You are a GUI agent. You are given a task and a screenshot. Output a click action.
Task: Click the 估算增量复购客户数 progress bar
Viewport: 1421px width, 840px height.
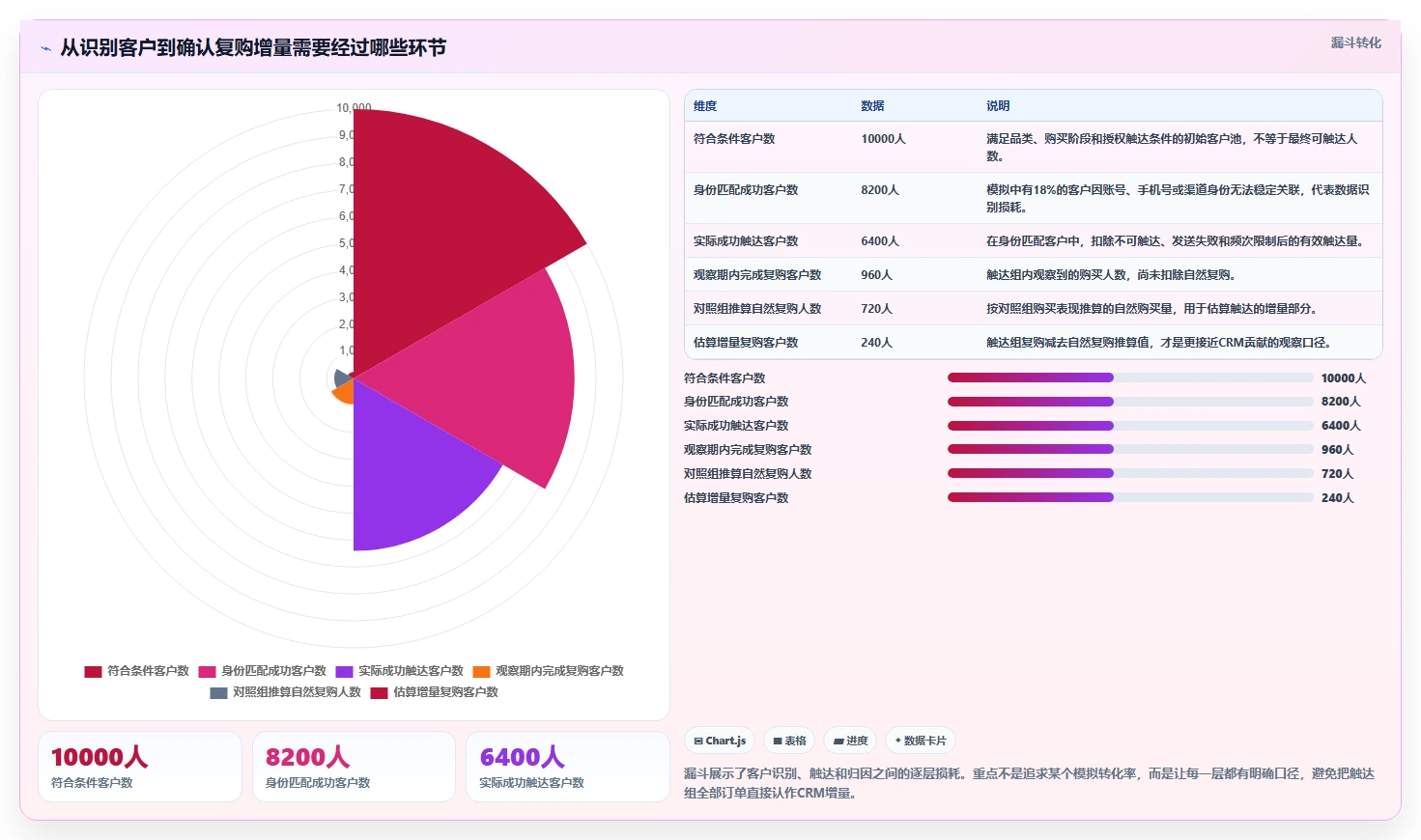[1130, 497]
